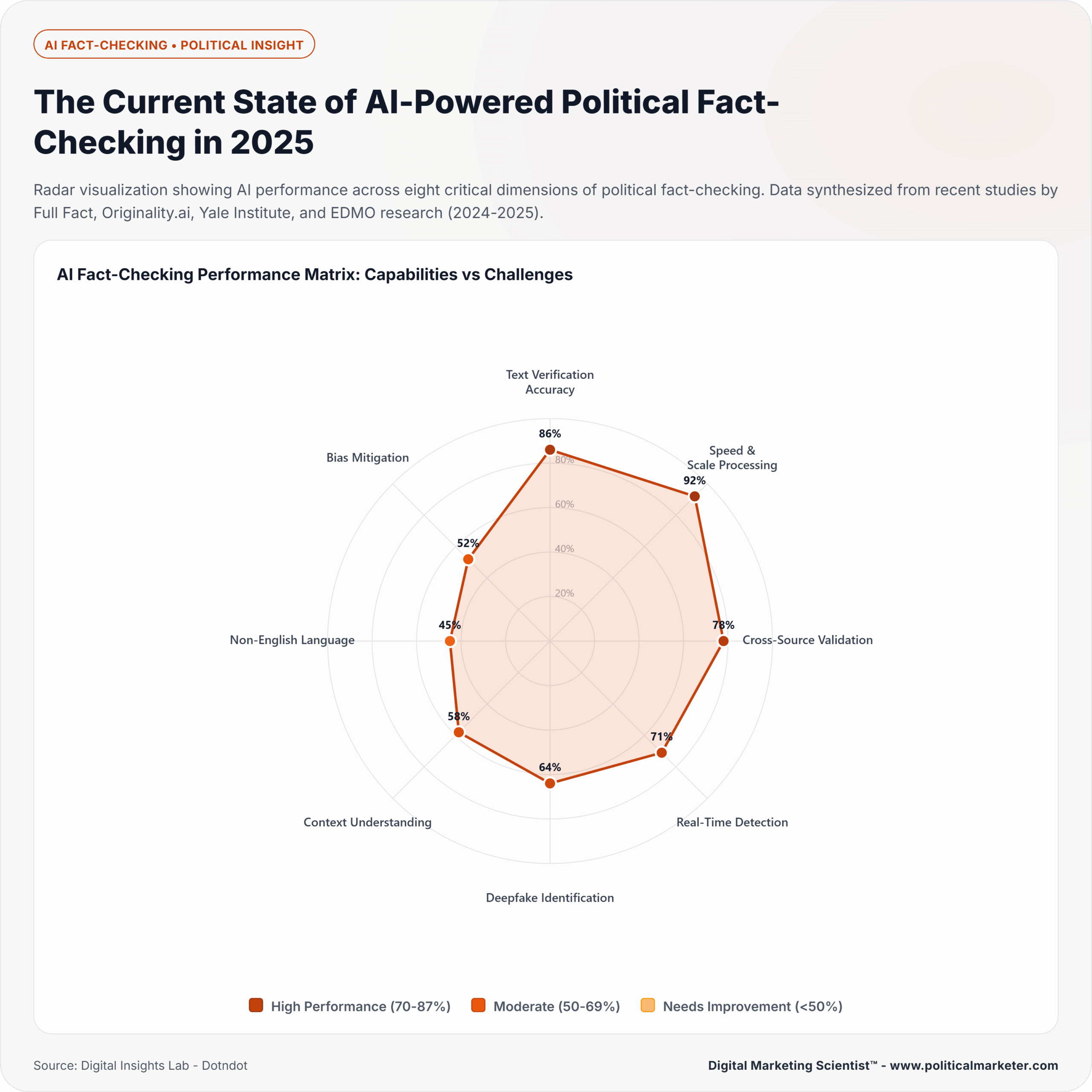Click the Moderate legend color swatch
This screenshot has width=1092, height=1092.
[x=478, y=1005]
